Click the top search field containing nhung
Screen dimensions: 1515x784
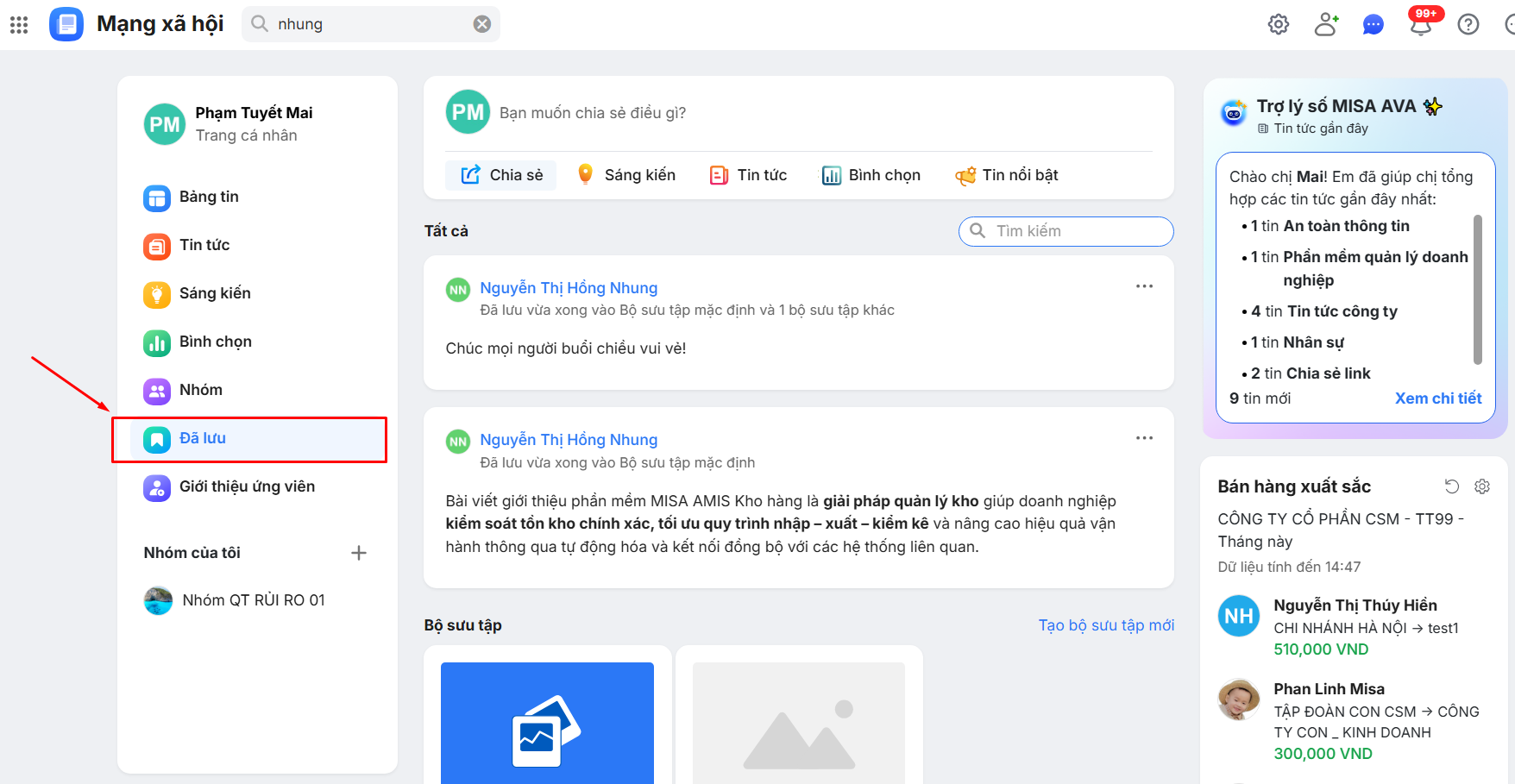pyautogui.click(x=371, y=24)
